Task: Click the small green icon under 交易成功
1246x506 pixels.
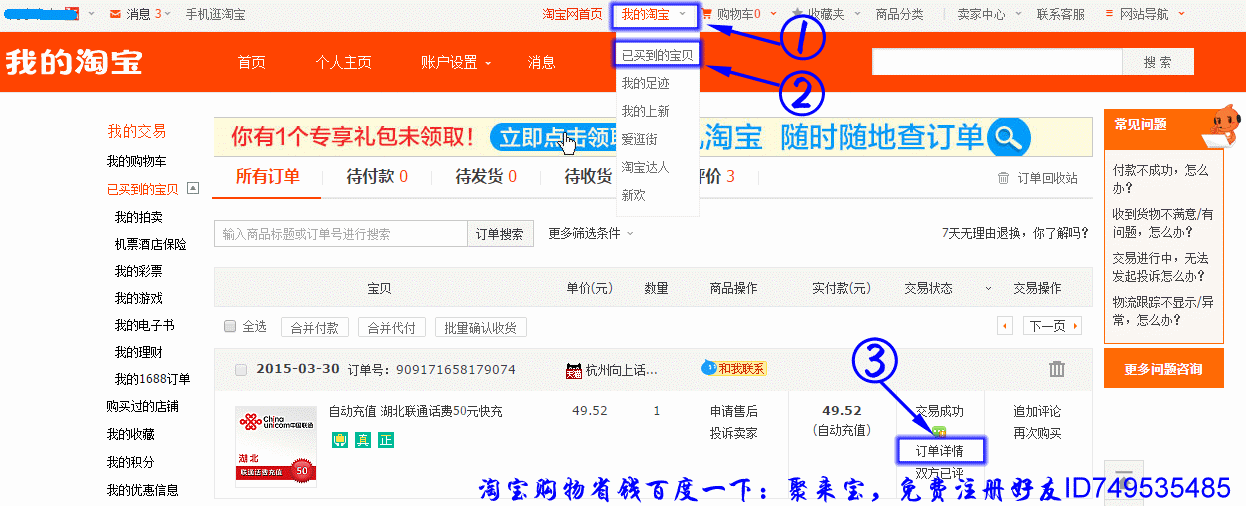Action: 939,431
